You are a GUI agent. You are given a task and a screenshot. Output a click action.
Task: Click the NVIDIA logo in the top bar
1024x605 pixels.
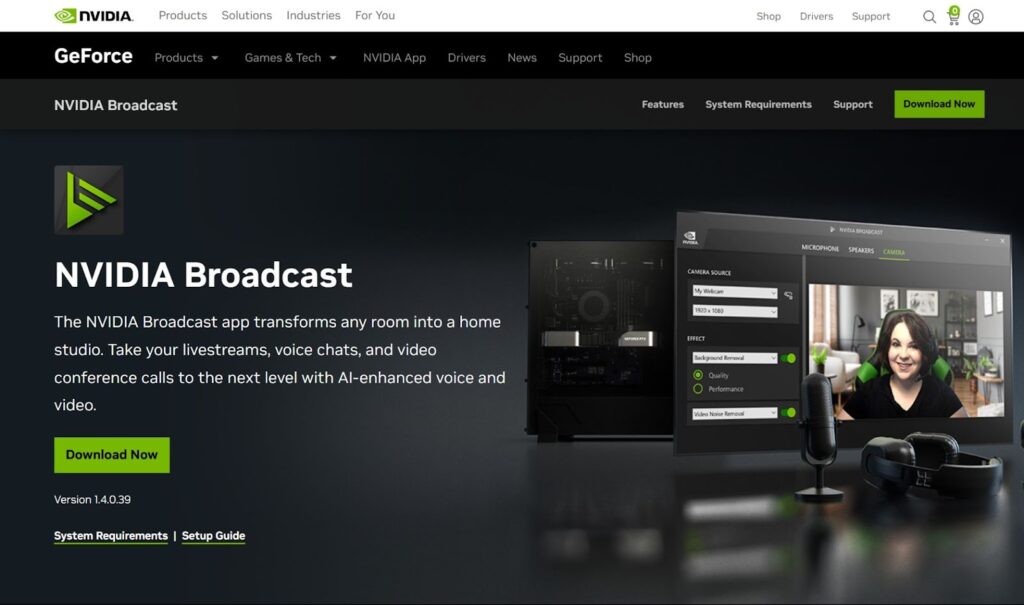(92, 16)
